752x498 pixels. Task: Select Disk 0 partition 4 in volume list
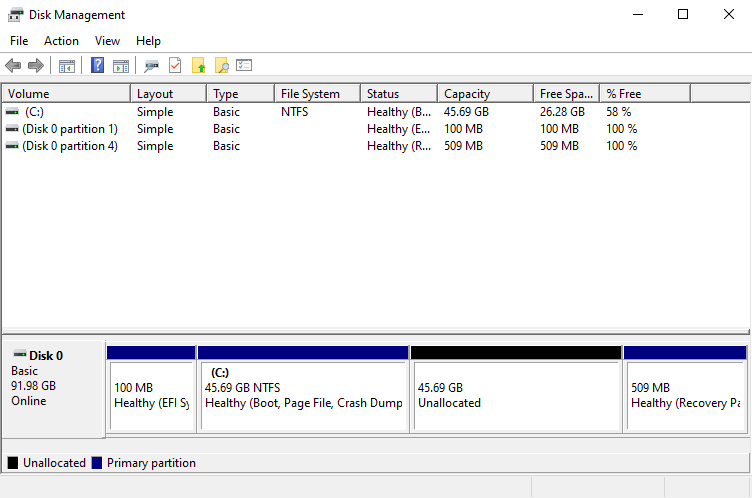coord(69,146)
